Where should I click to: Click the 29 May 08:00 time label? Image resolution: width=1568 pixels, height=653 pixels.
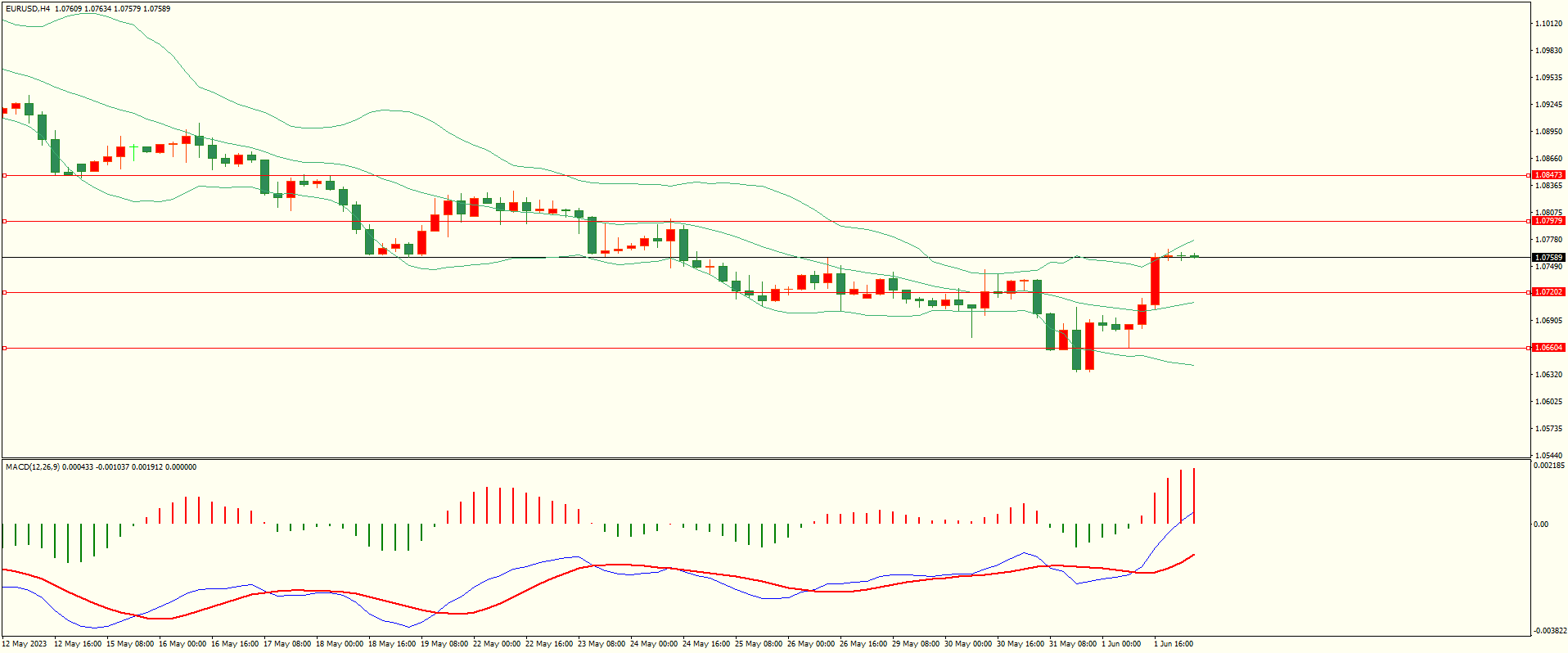tap(916, 644)
